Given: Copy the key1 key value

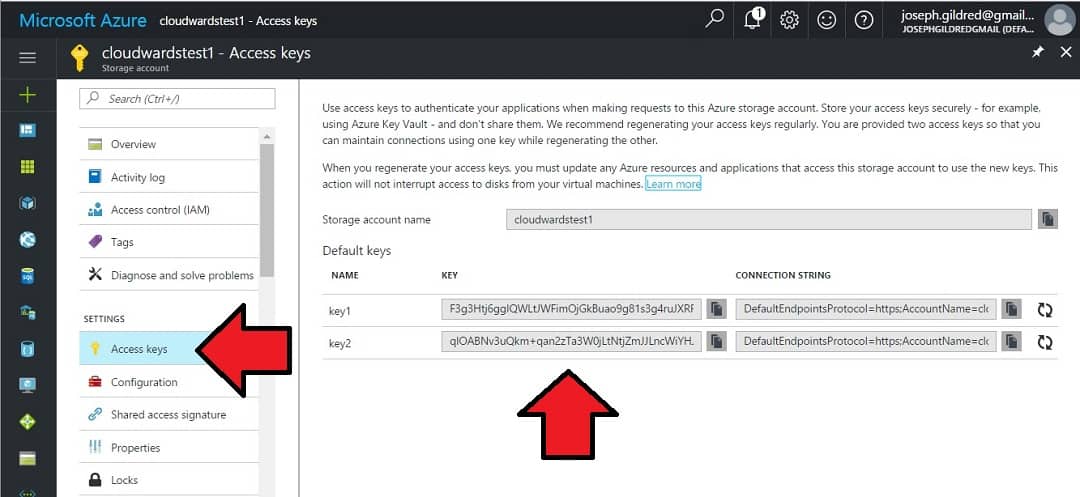Looking at the screenshot, I should point(717,309).
